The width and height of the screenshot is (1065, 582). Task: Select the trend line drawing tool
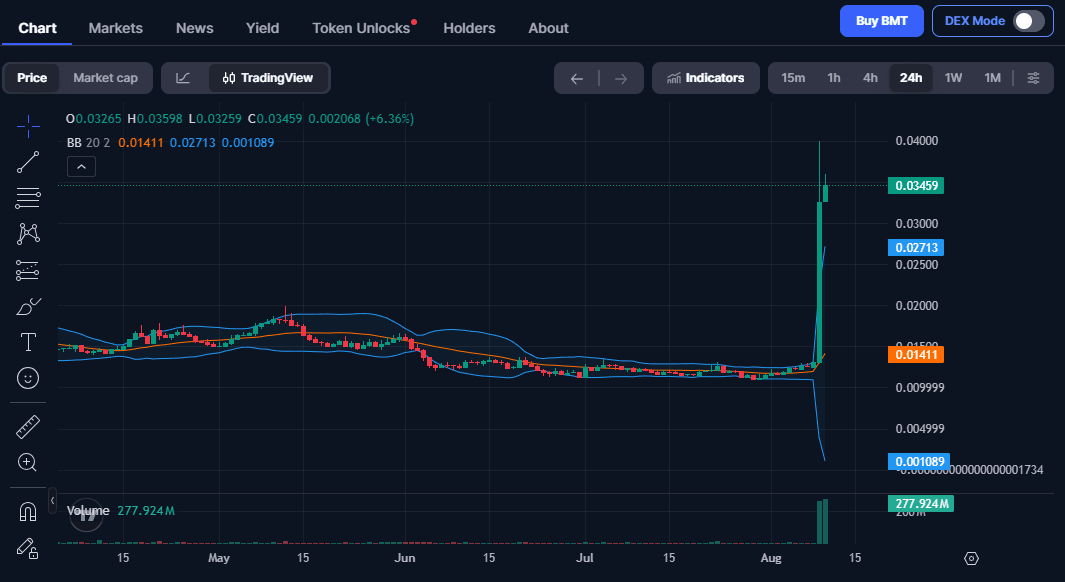(x=28, y=162)
